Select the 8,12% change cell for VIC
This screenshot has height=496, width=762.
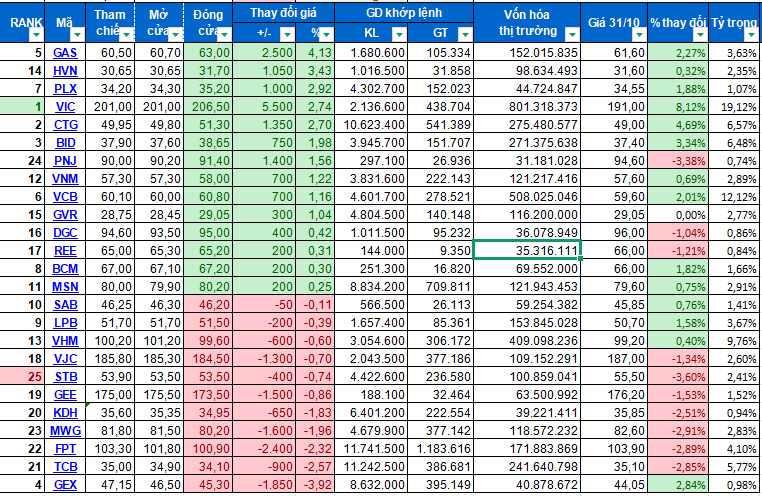point(678,106)
